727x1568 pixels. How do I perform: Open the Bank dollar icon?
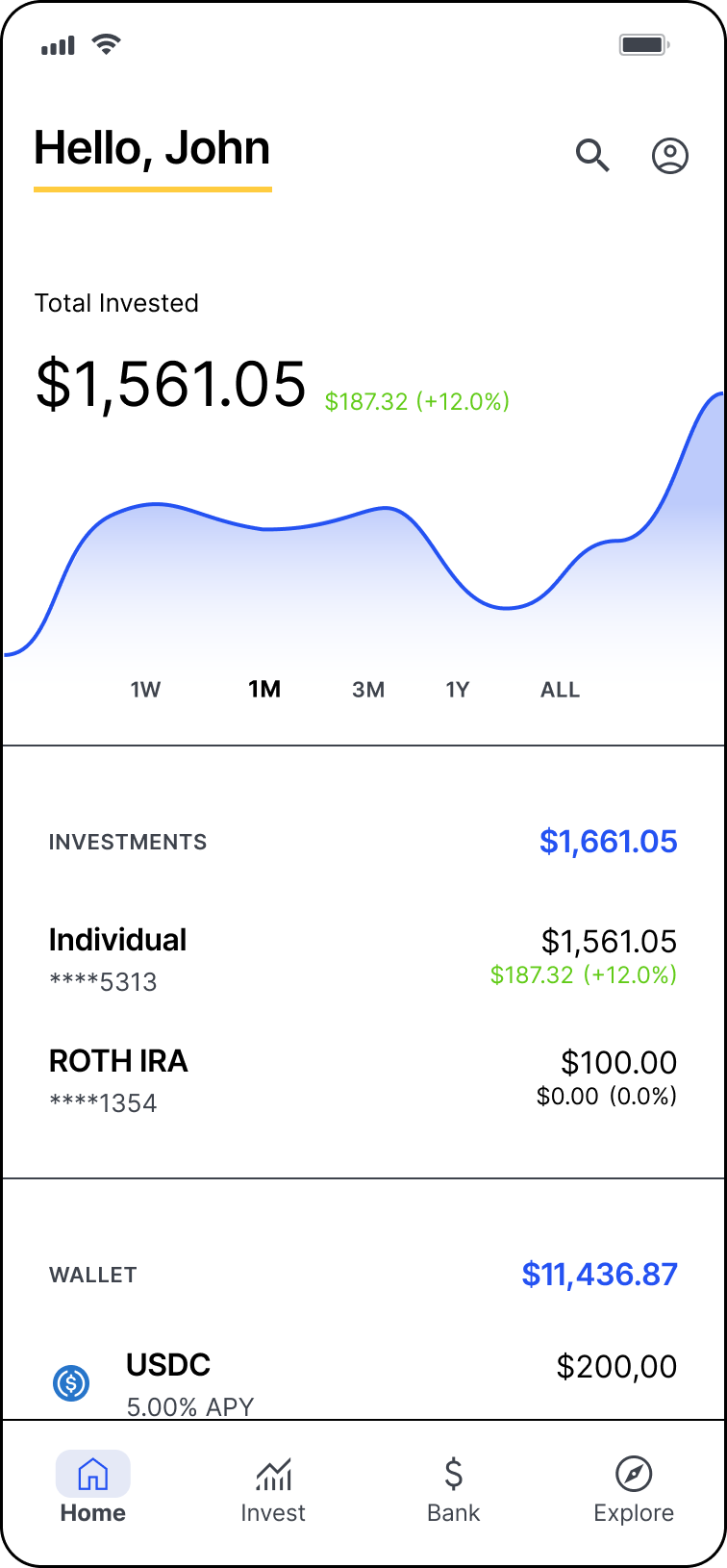[x=454, y=1474]
